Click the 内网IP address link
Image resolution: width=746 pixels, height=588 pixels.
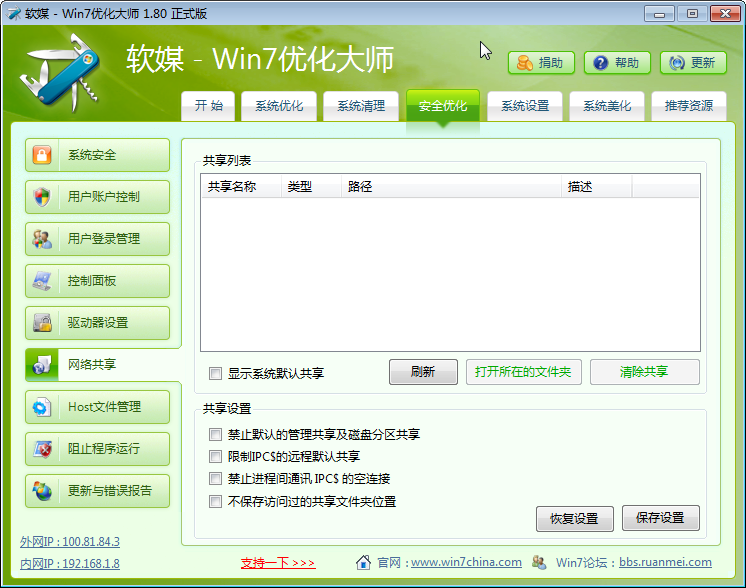(70, 564)
